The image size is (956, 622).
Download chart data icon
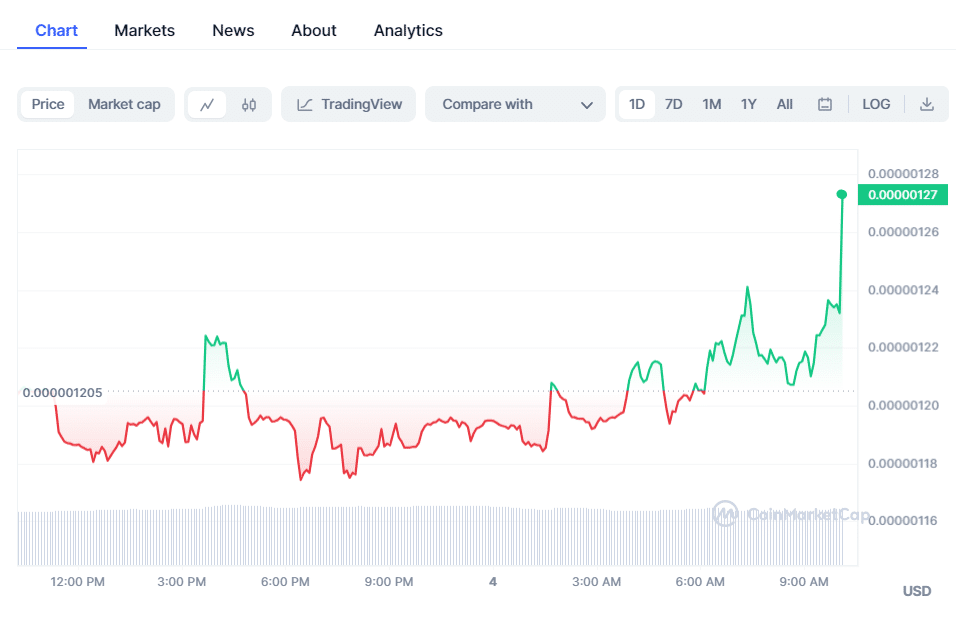coord(927,104)
